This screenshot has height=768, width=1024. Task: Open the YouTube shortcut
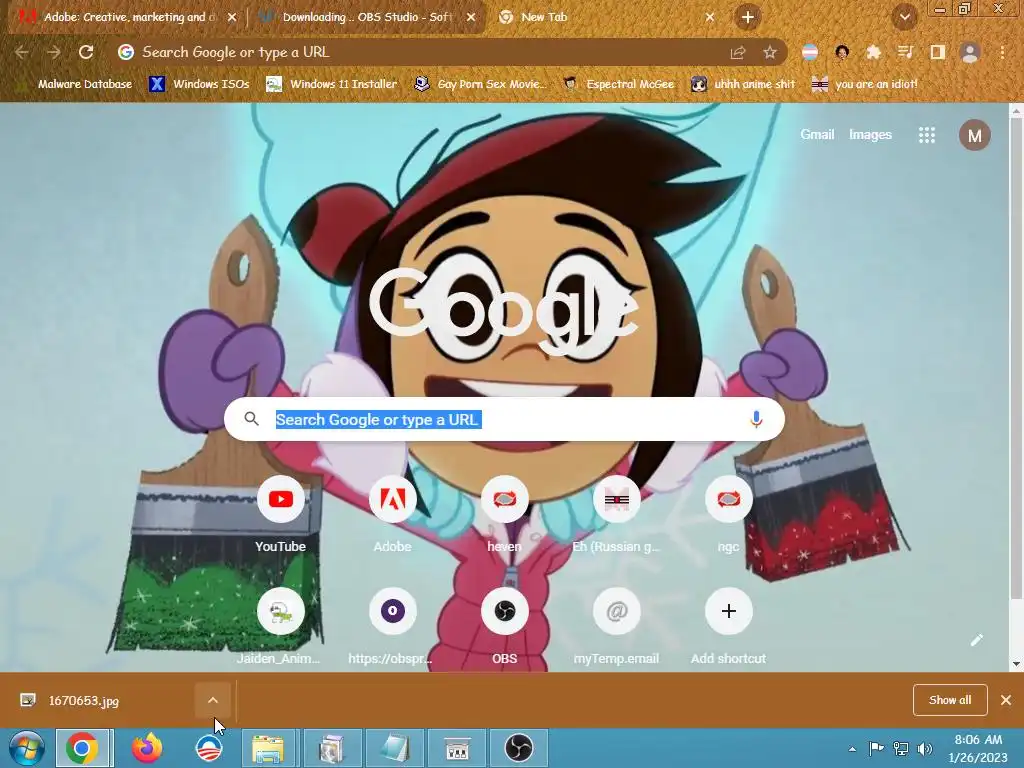[x=281, y=516]
